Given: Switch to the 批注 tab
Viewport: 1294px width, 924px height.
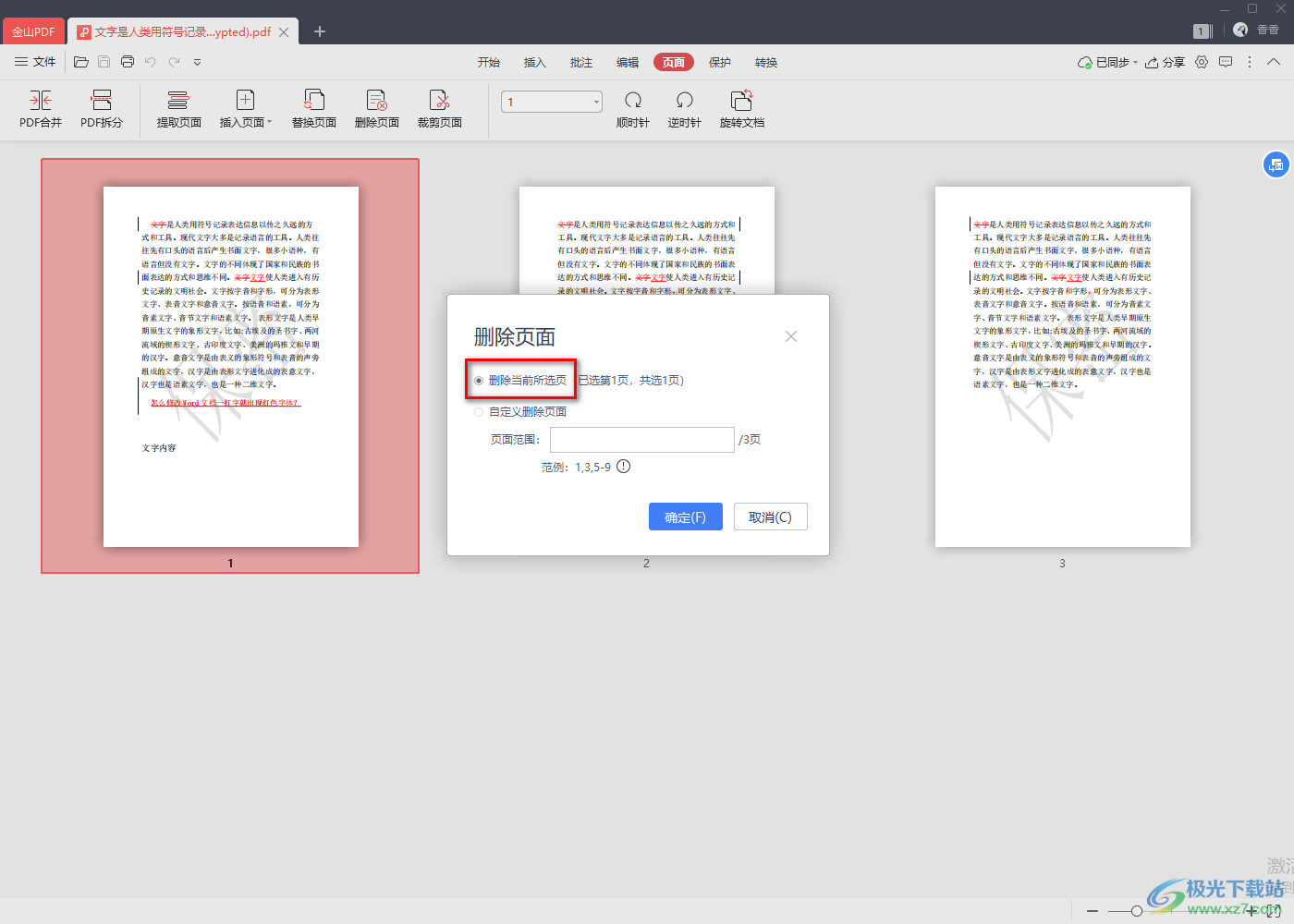Looking at the screenshot, I should (581, 62).
